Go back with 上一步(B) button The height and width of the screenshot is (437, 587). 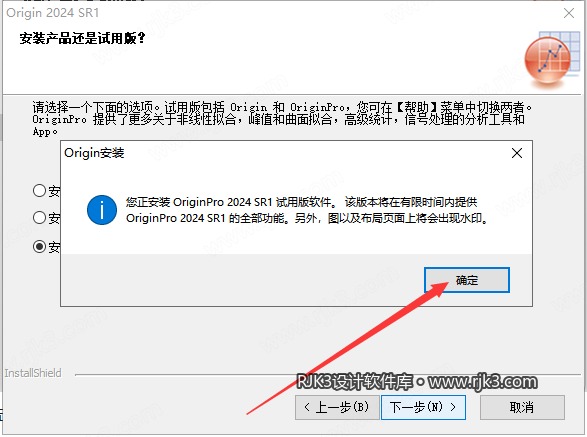point(337,407)
